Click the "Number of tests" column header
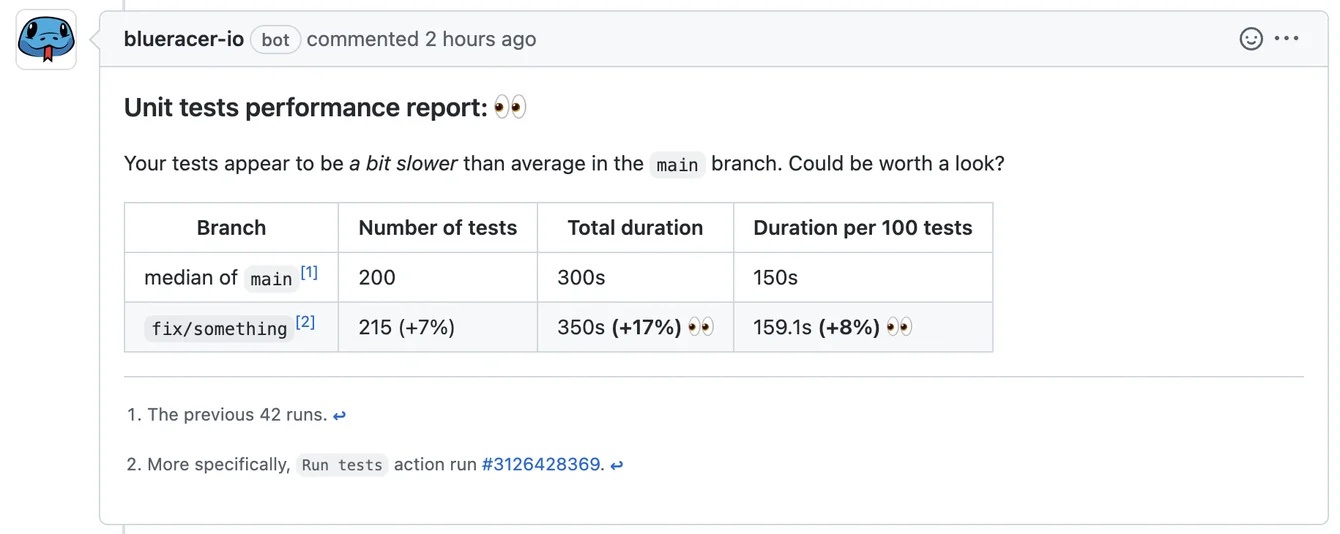 coord(437,228)
